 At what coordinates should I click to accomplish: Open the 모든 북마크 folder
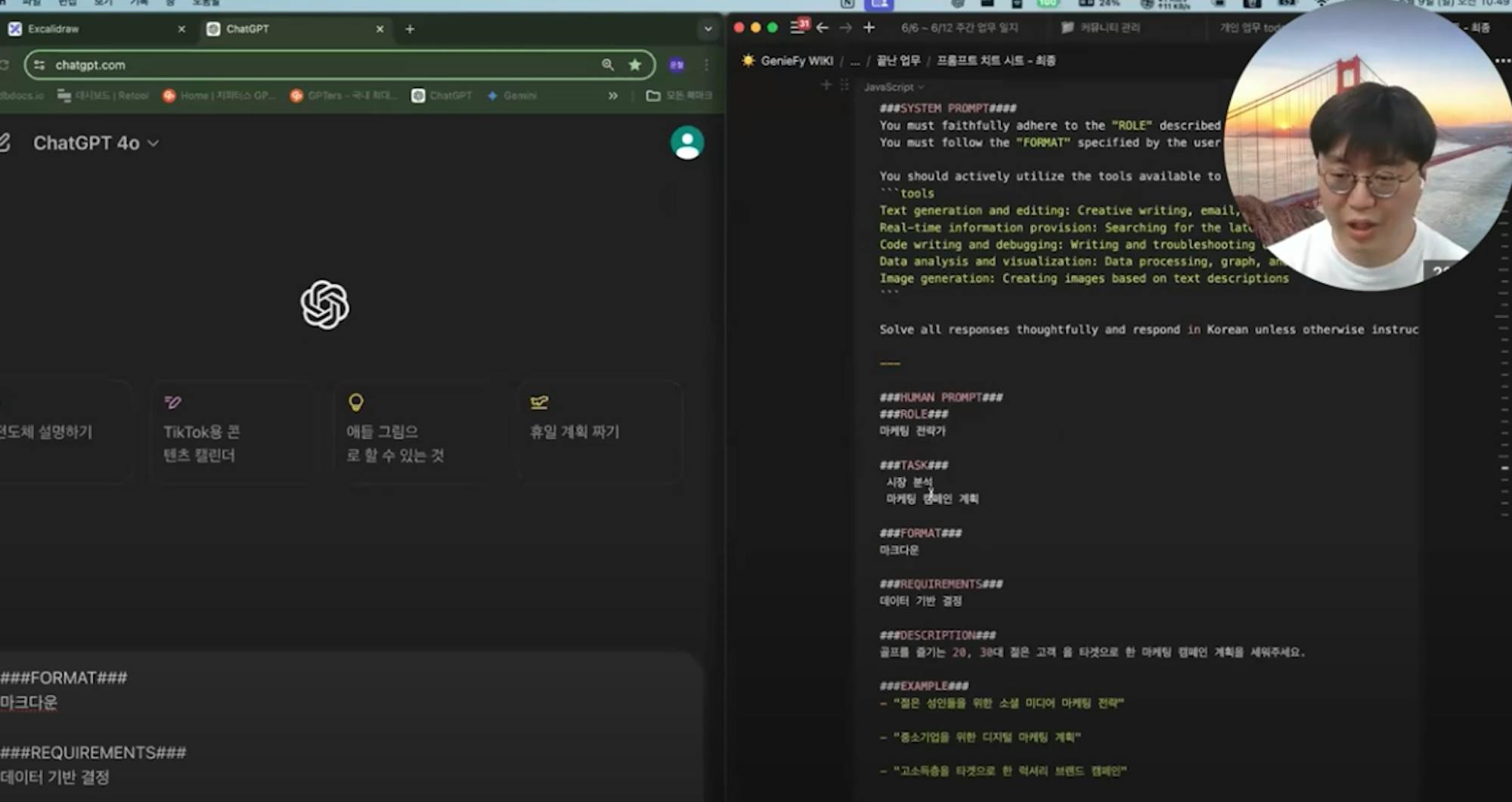pyautogui.click(x=679, y=95)
